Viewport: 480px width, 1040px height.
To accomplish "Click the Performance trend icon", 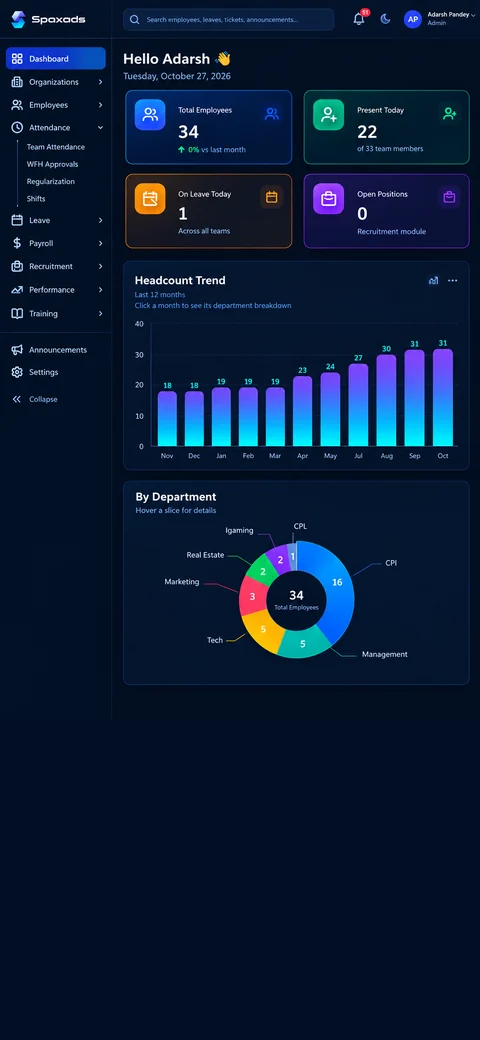I will (17, 290).
